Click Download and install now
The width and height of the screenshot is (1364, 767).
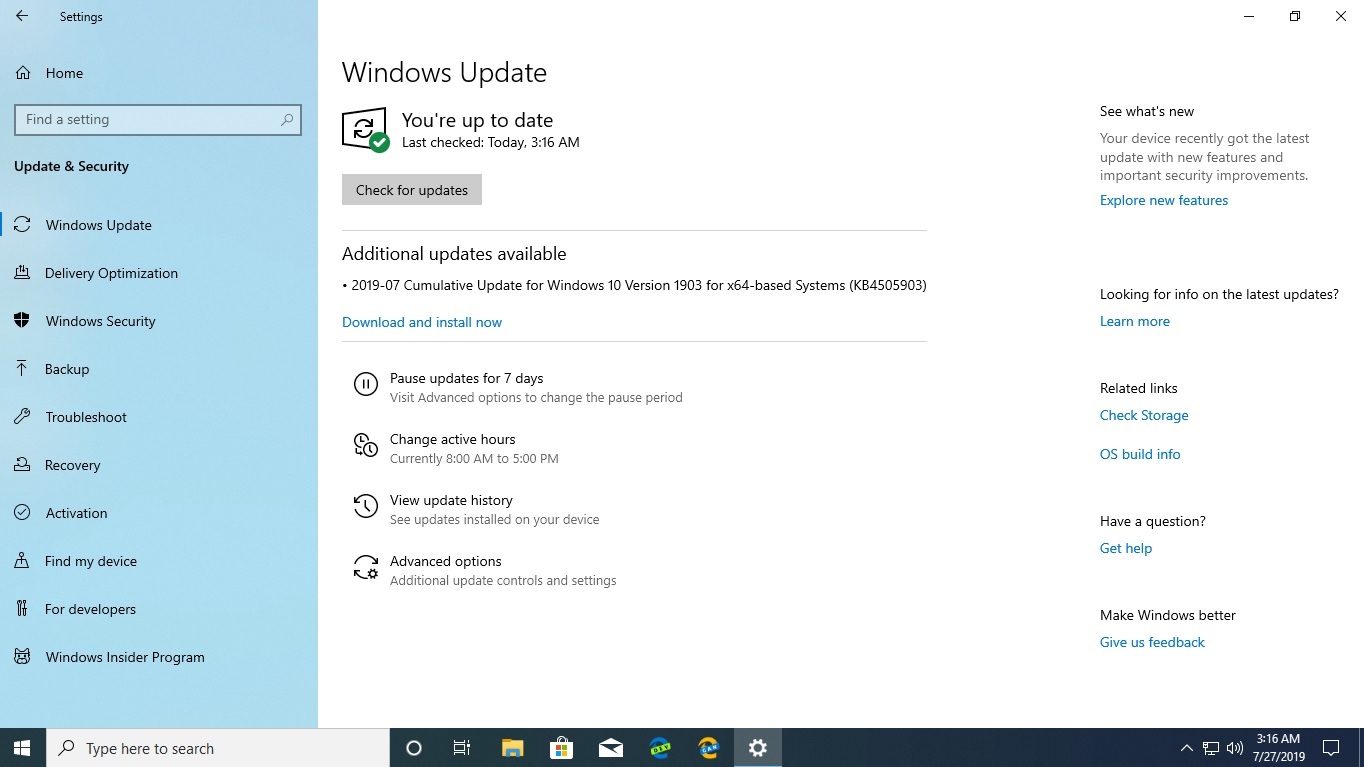pyautogui.click(x=422, y=322)
